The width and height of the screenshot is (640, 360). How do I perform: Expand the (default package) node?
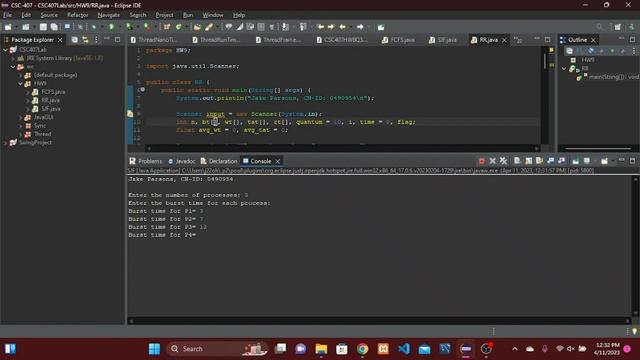20,75
